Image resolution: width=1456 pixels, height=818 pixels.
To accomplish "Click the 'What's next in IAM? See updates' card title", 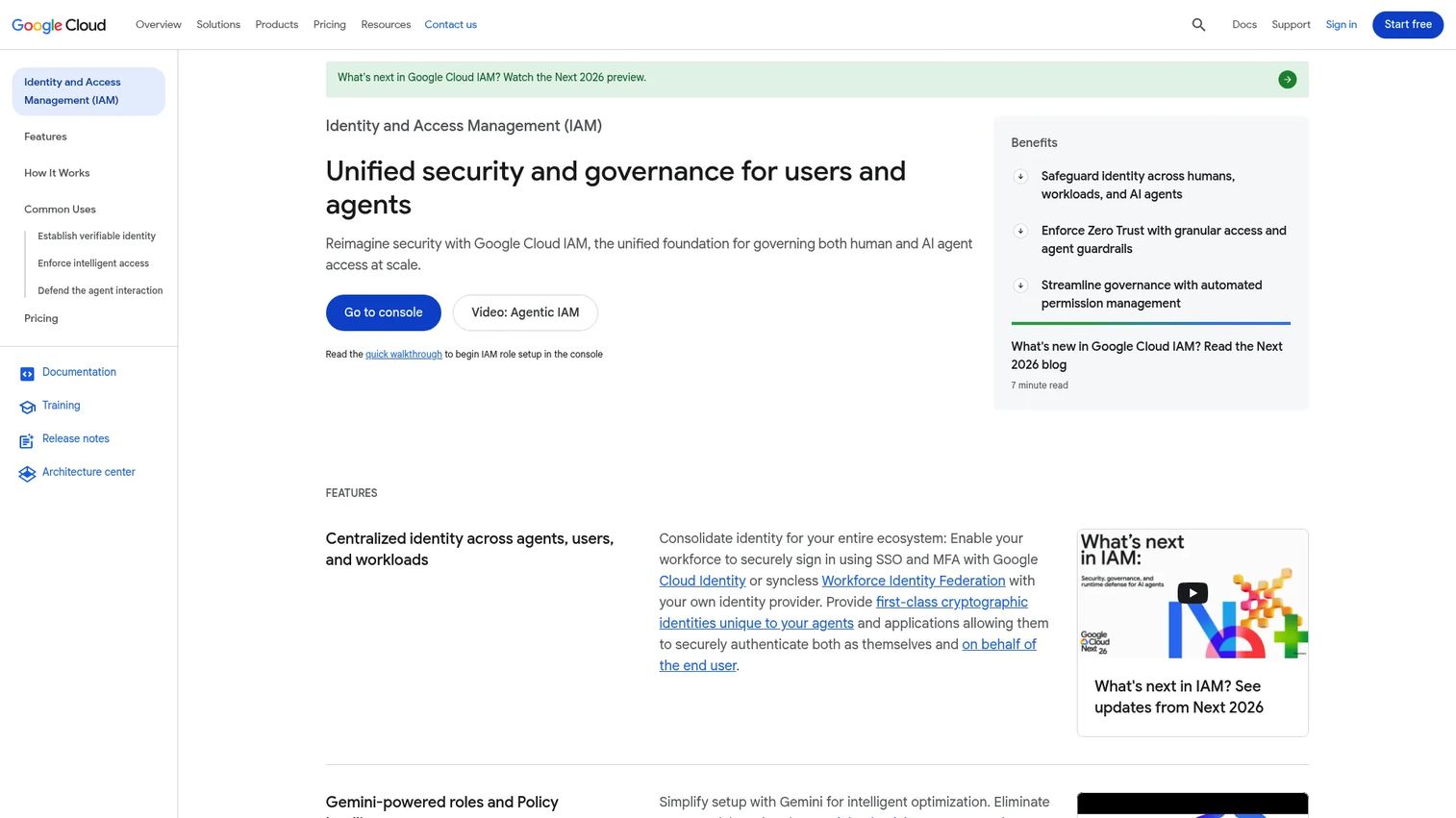I will coord(1179,697).
